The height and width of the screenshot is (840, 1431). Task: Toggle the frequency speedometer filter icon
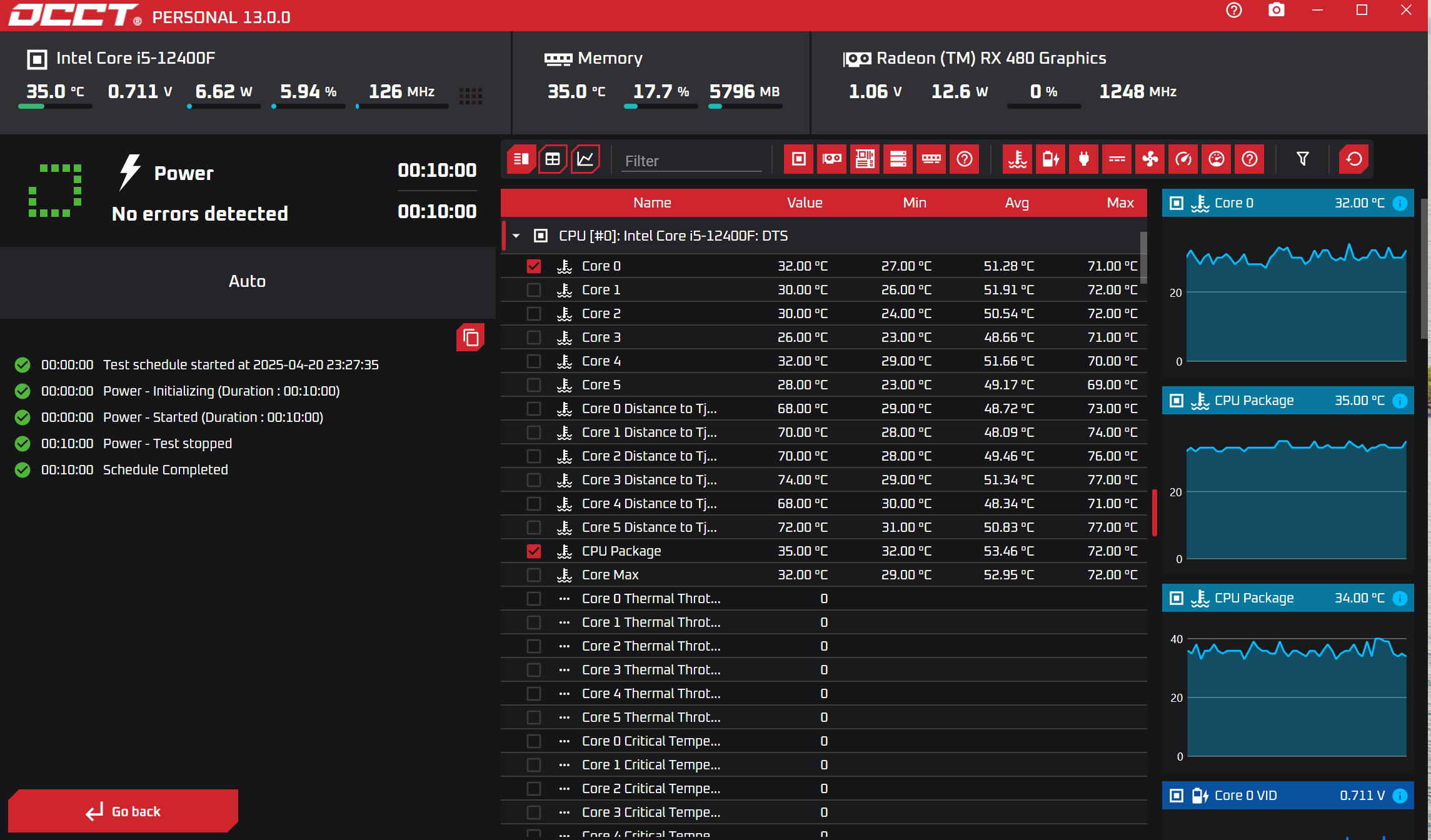pyautogui.click(x=1183, y=159)
